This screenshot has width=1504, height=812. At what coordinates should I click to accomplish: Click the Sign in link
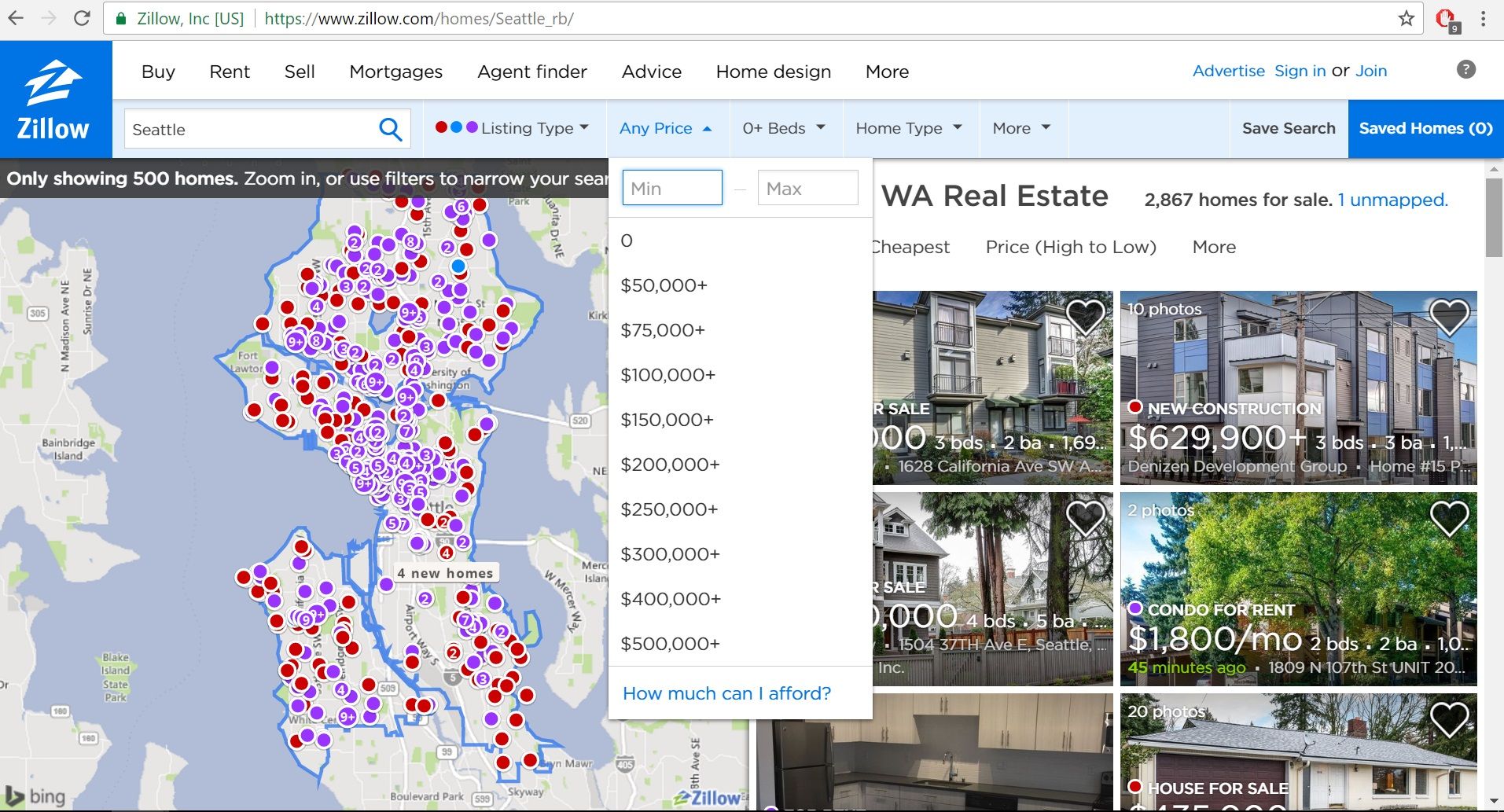1300,71
